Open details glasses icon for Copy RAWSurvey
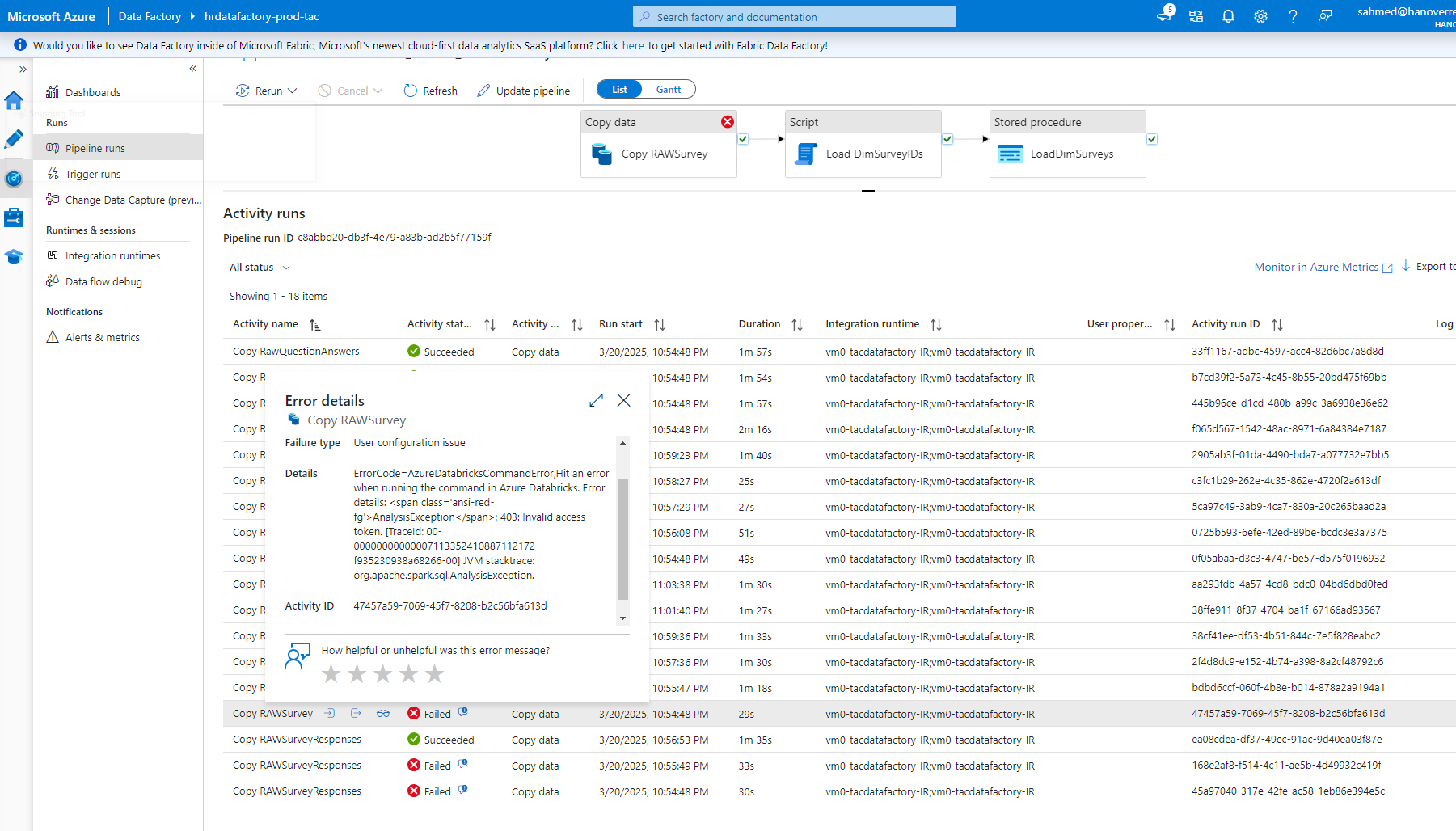This screenshot has height=831, width=1456. (383, 713)
